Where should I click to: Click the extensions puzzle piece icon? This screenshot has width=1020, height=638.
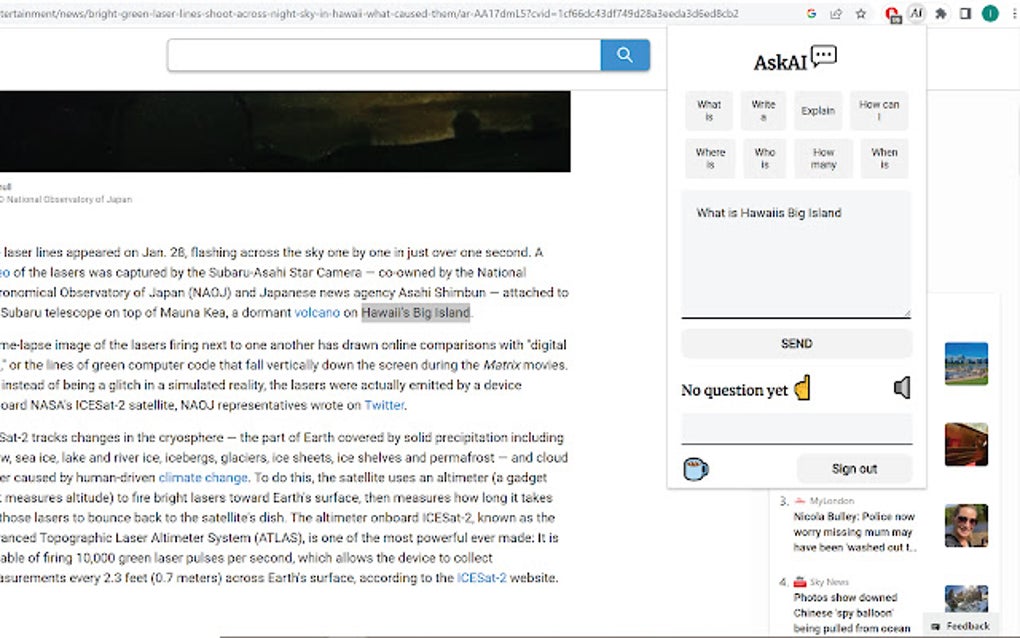coord(940,15)
